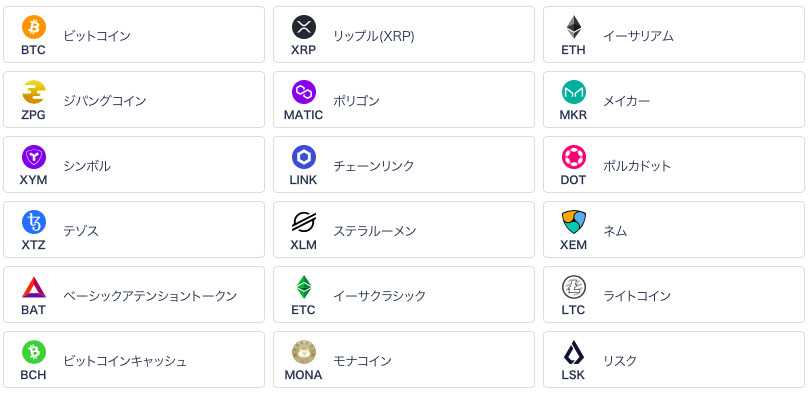The height and width of the screenshot is (394, 811).
Task: Click the purple Polygon MATIC icon
Action: click(x=304, y=93)
